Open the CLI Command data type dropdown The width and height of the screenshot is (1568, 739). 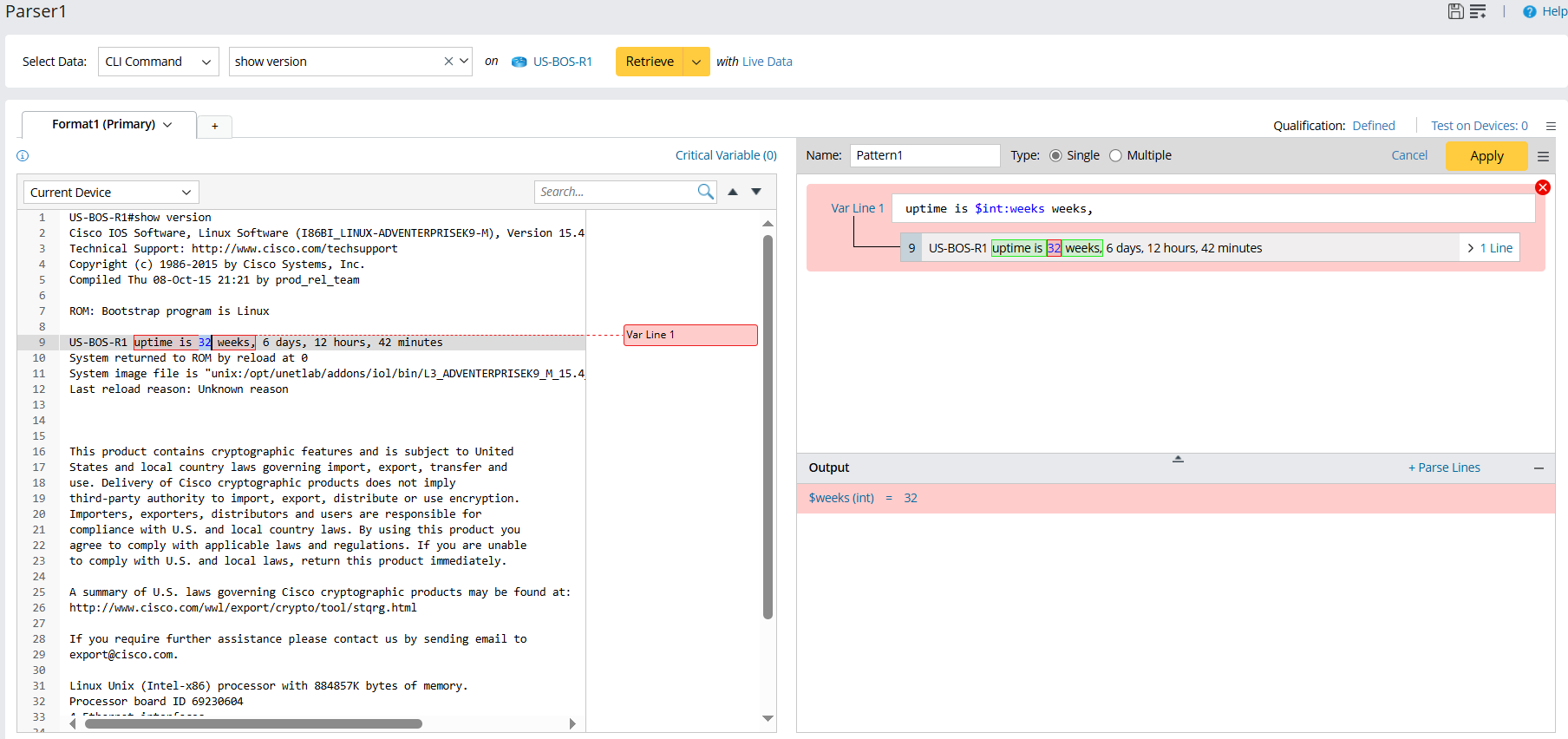159,62
